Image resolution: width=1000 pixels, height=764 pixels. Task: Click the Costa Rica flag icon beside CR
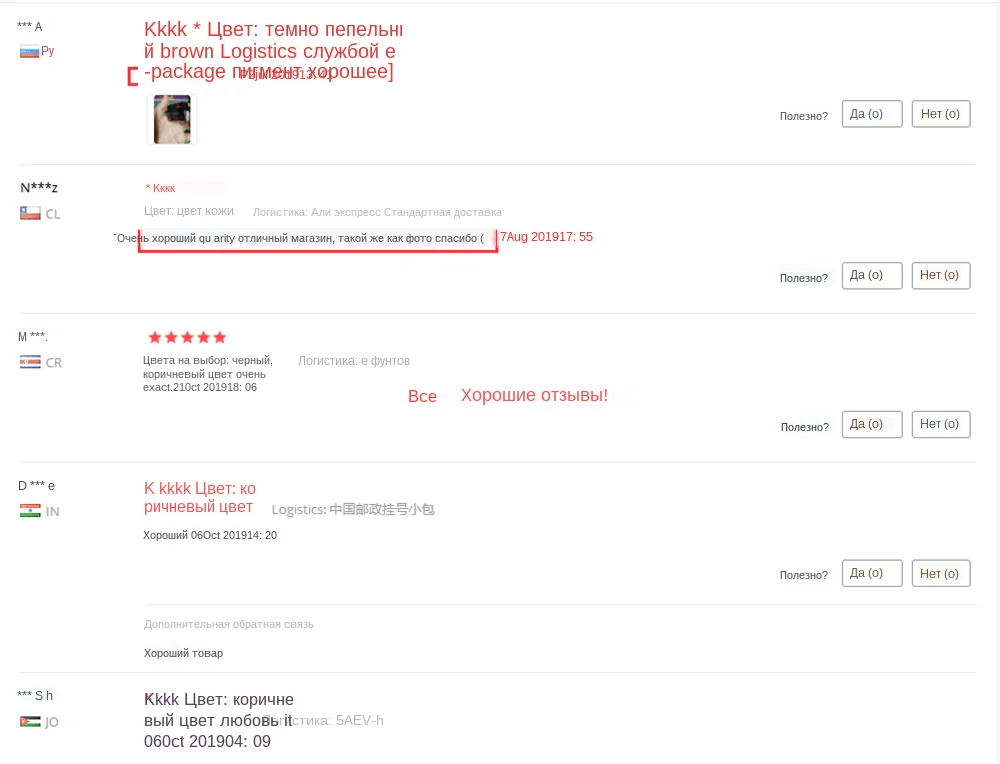30,362
